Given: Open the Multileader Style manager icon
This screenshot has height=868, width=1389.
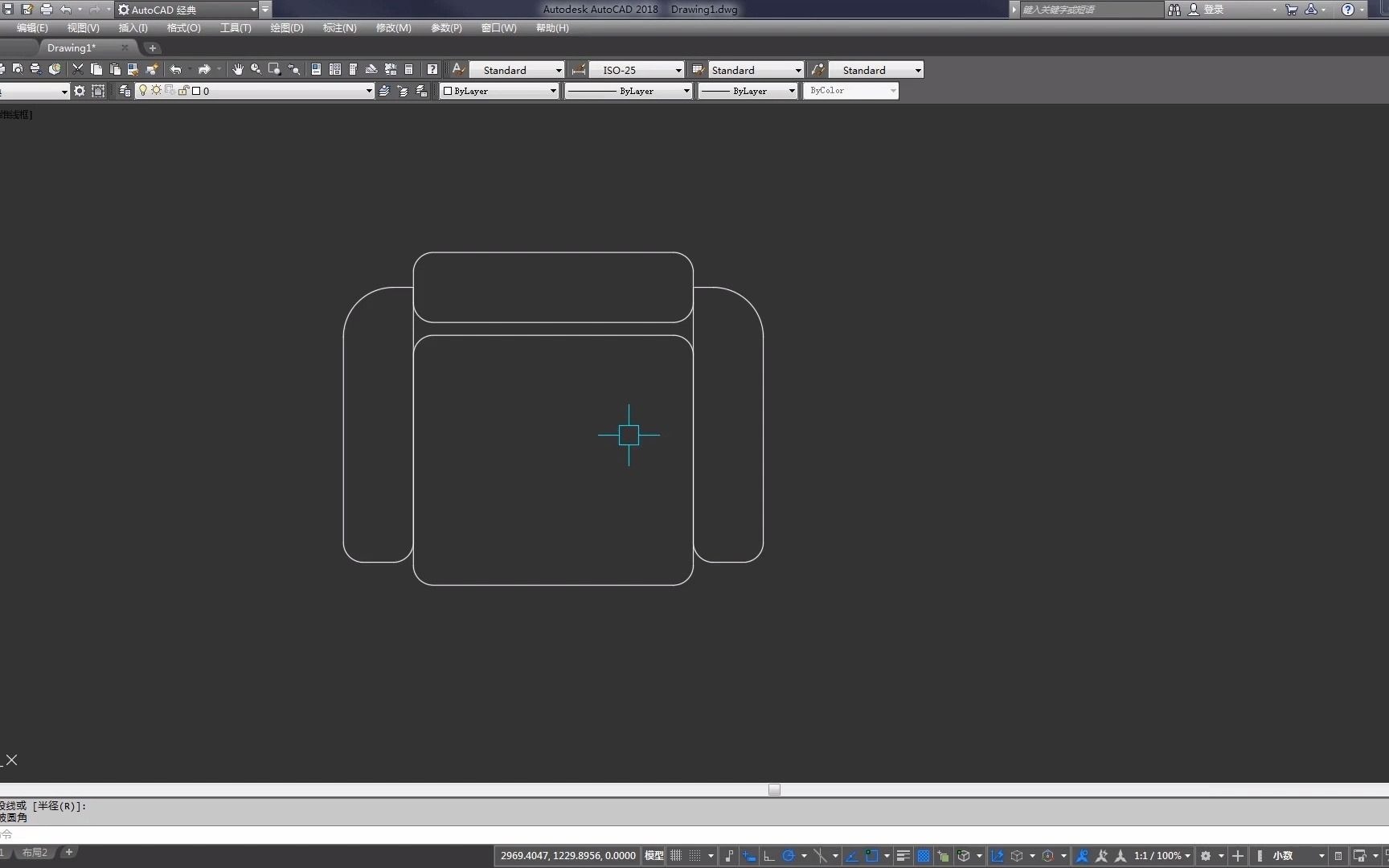Looking at the screenshot, I should coord(817,69).
